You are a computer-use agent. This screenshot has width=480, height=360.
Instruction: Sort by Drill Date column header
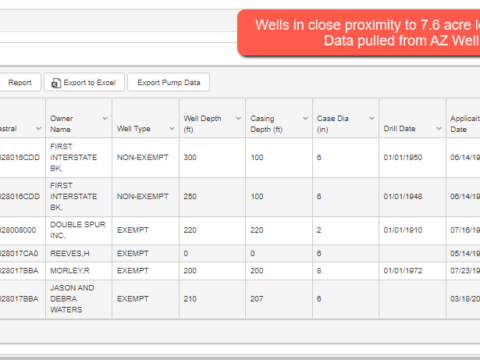tap(399, 129)
